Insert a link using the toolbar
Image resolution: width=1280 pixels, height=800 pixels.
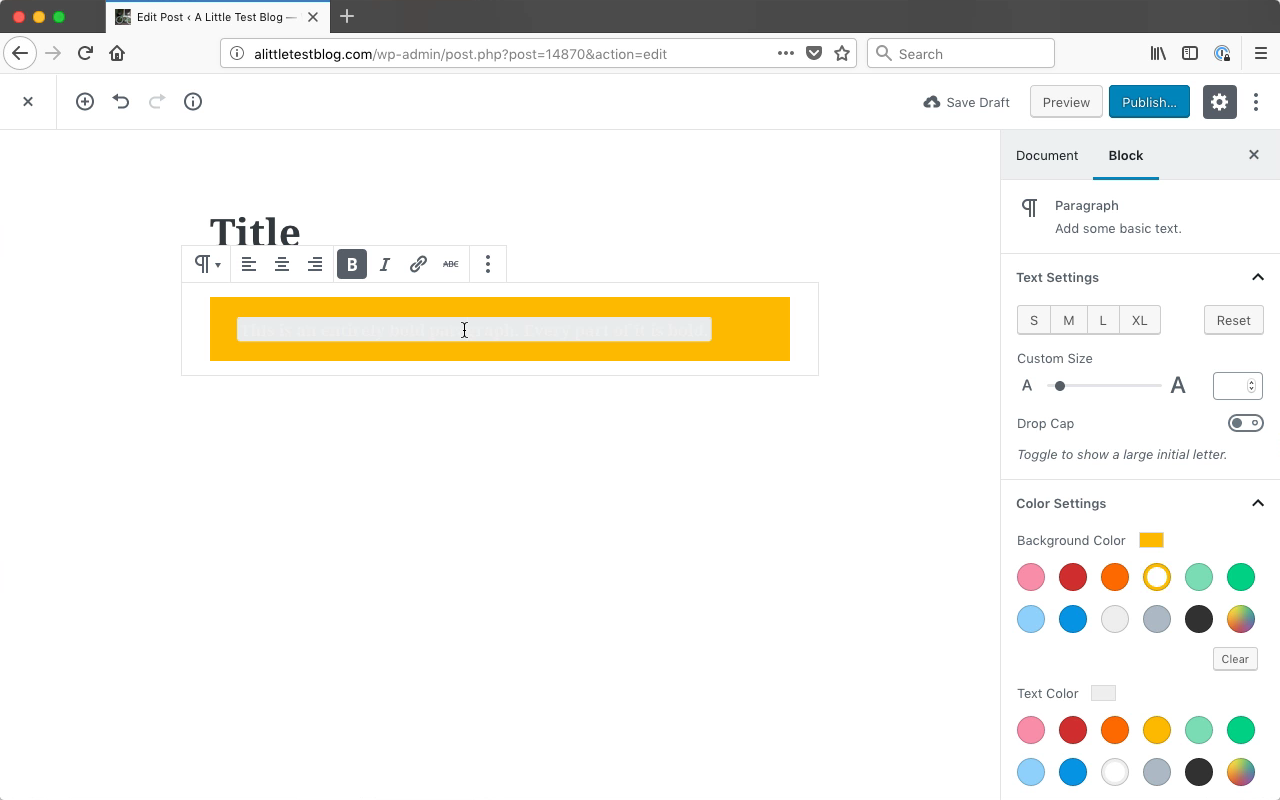pyautogui.click(x=418, y=264)
